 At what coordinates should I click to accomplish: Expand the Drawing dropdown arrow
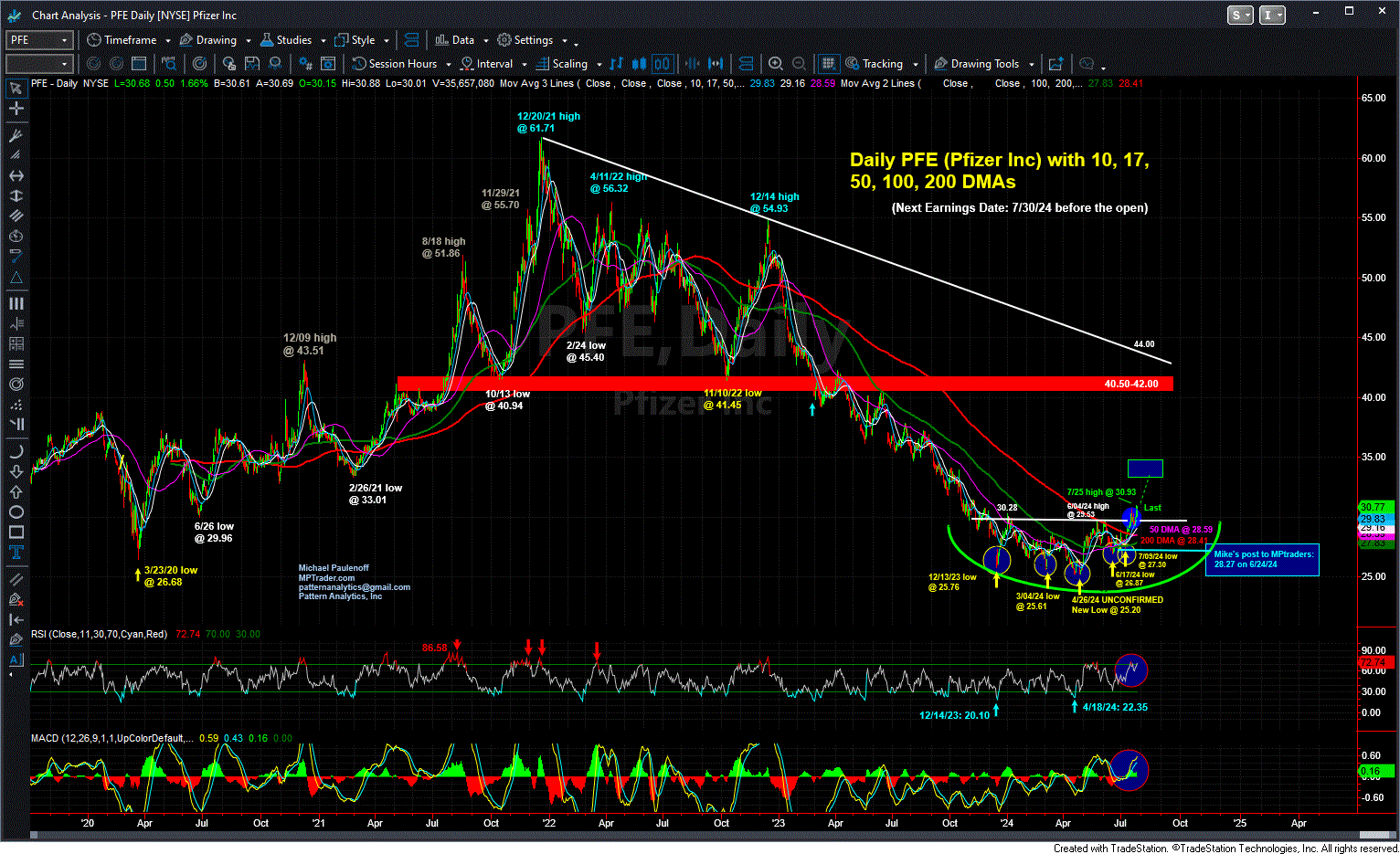248,41
